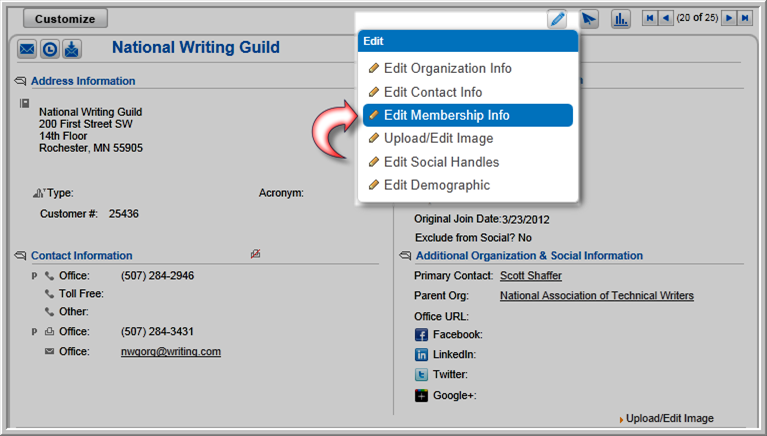This screenshot has height=436, width=767.
Task: Collapse Additional Organization & Social Information section
Action: click(406, 255)
